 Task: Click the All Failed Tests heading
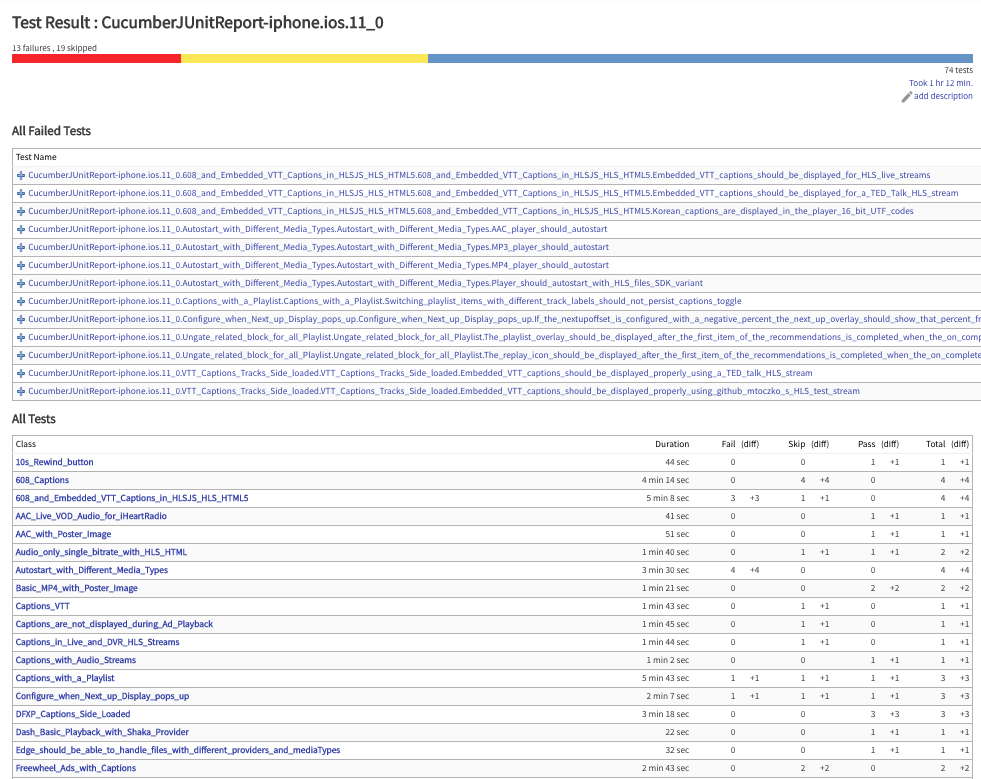coord(51,131)
